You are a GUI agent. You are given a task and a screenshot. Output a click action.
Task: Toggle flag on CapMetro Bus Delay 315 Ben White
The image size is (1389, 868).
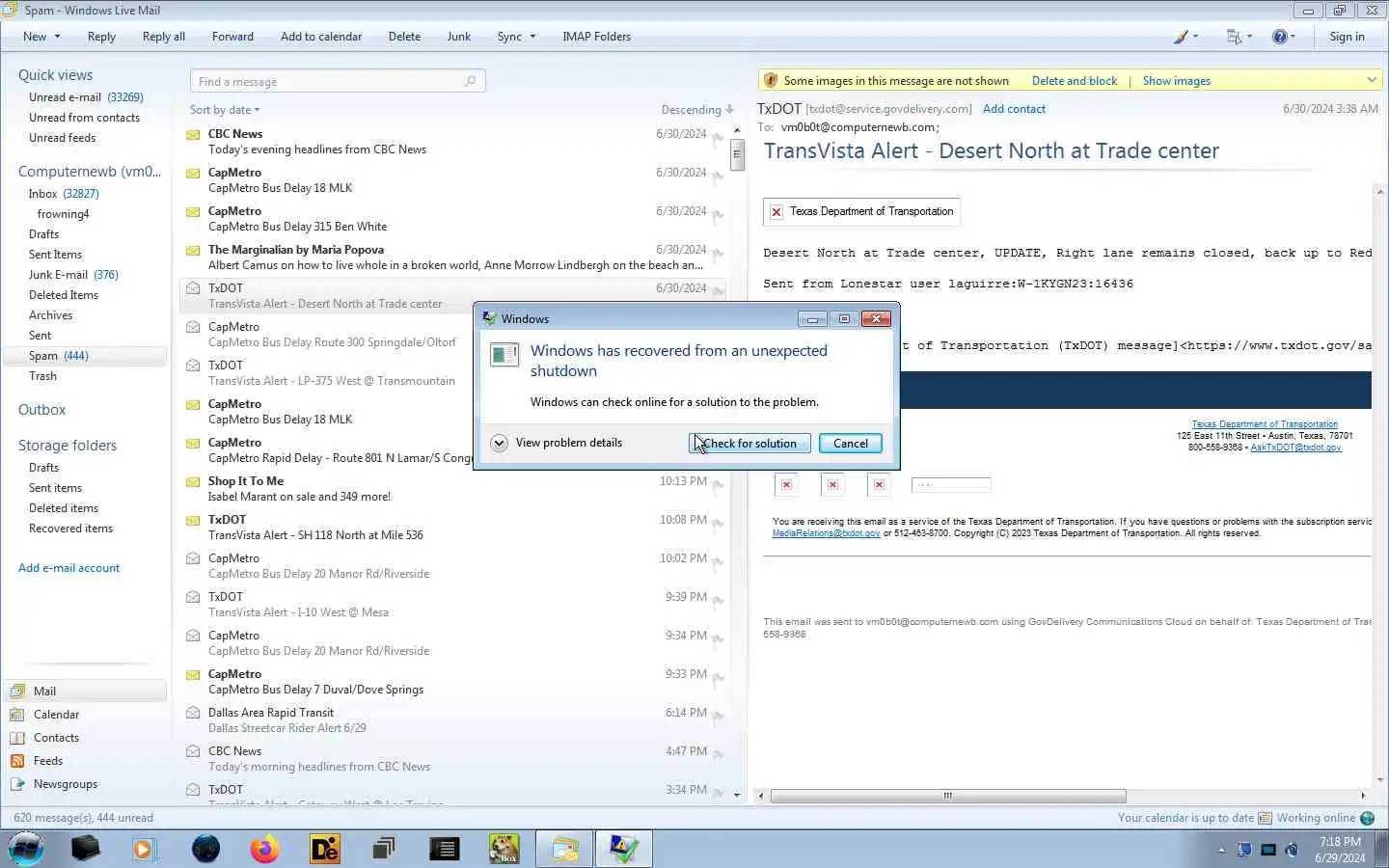pyautogui.click(x=718, y=215)
